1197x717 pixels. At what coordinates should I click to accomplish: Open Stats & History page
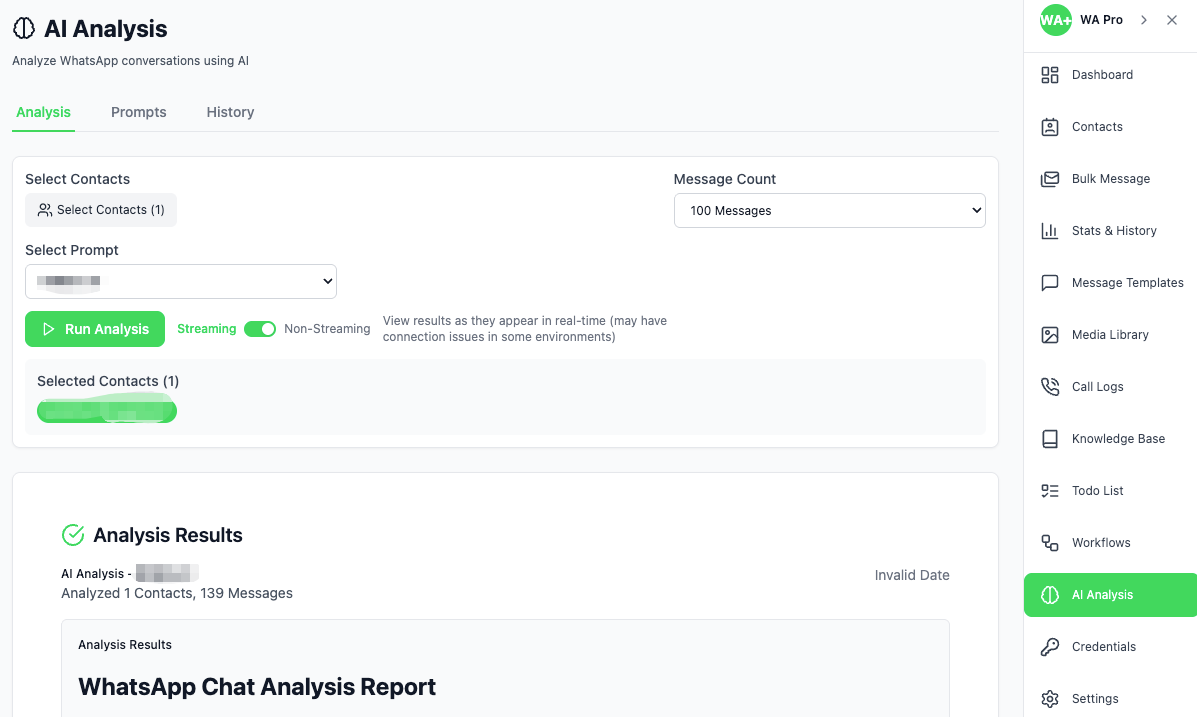point(1110,231)
